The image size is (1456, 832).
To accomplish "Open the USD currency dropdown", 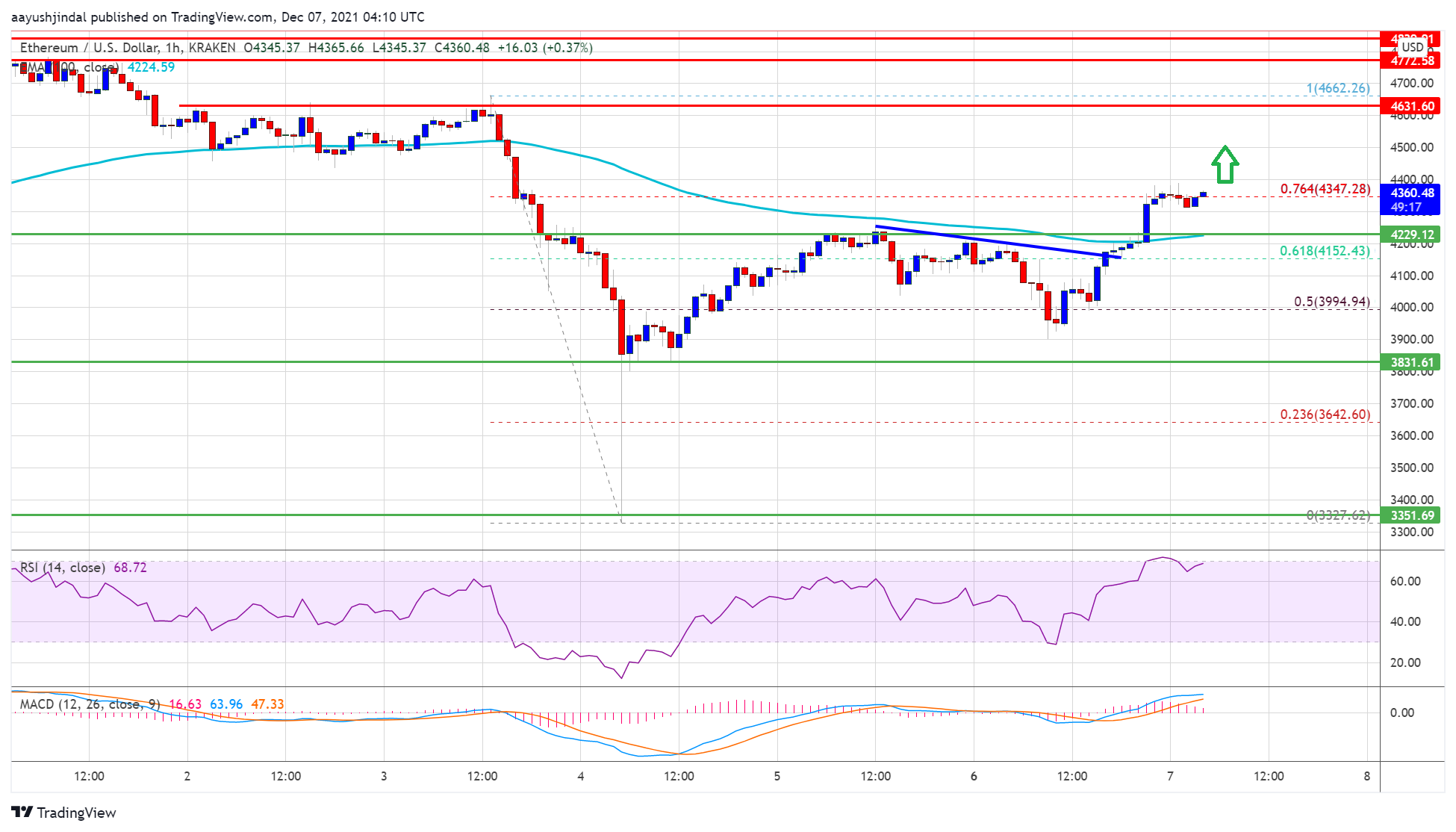I will pyautogui.click(x=1412, y=48).
